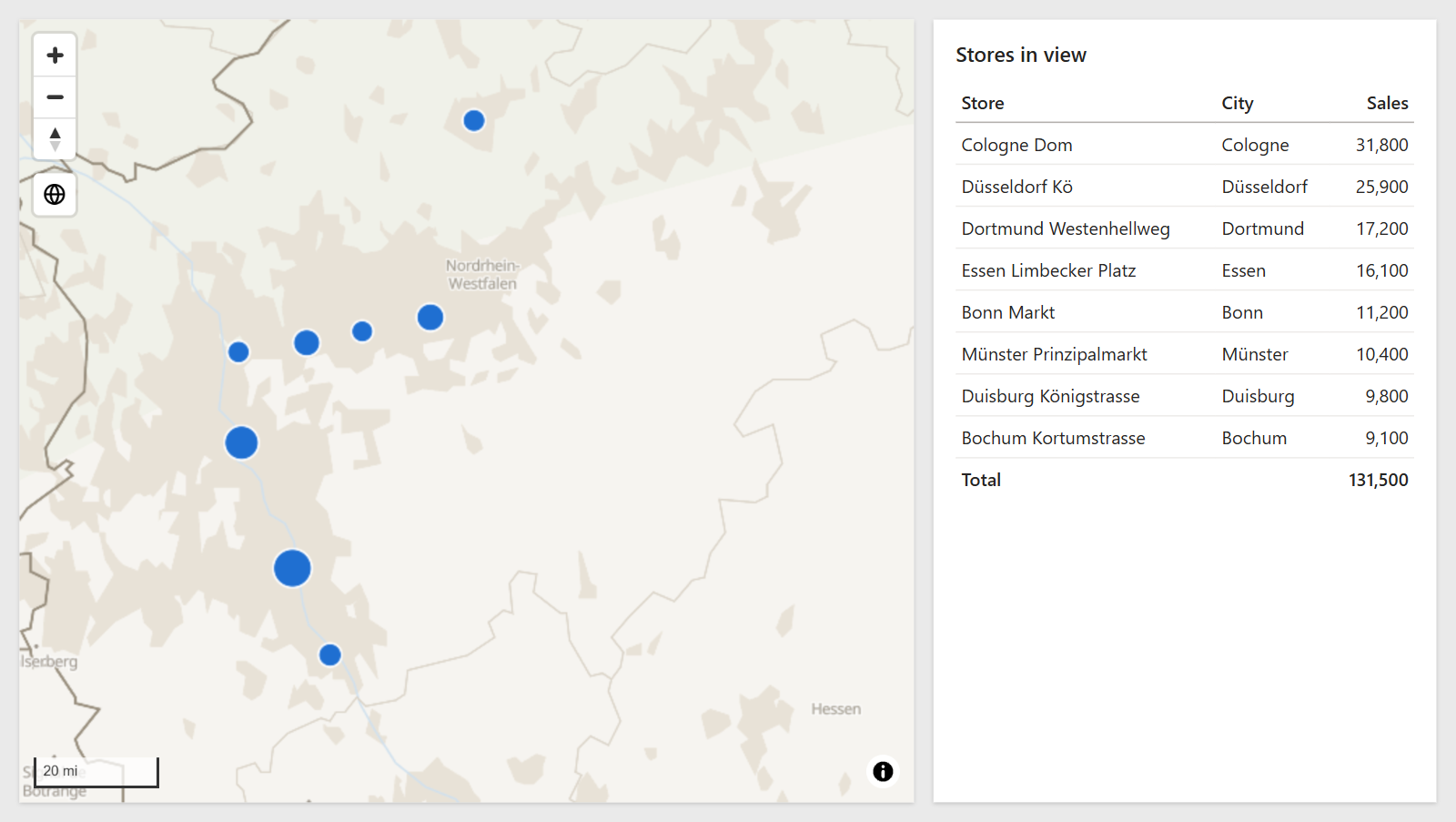Click the Duisburg city cell

click(1258, 396)
